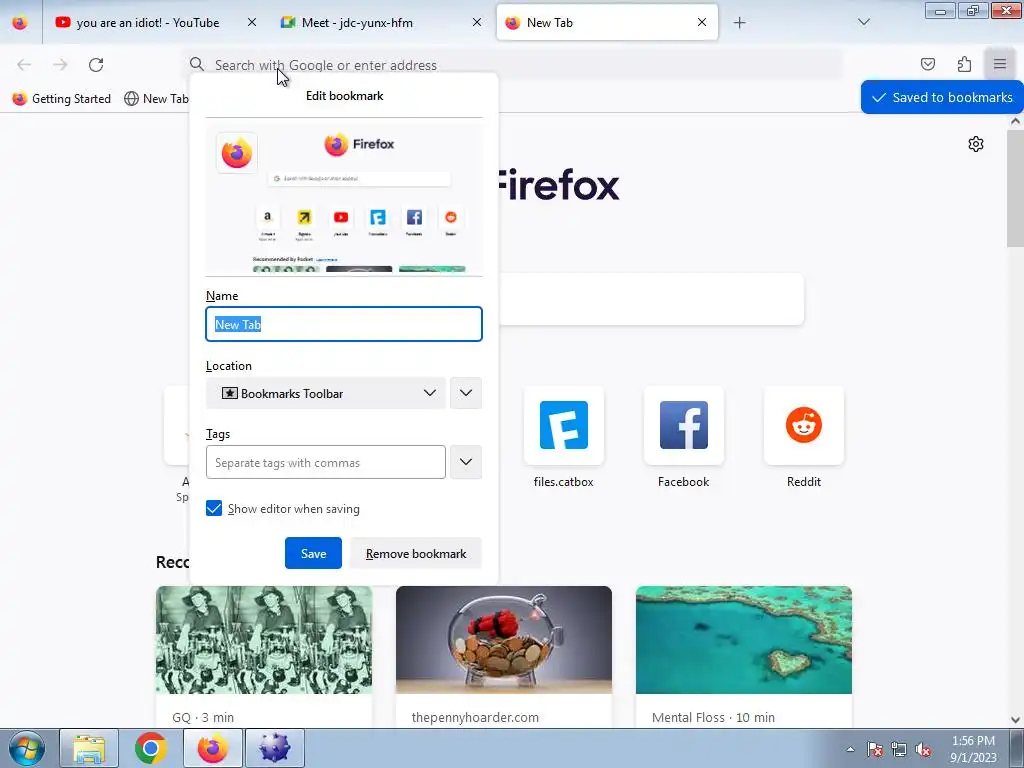
Task: Click the muted volume tray icon
Action: tap(923, 750)
